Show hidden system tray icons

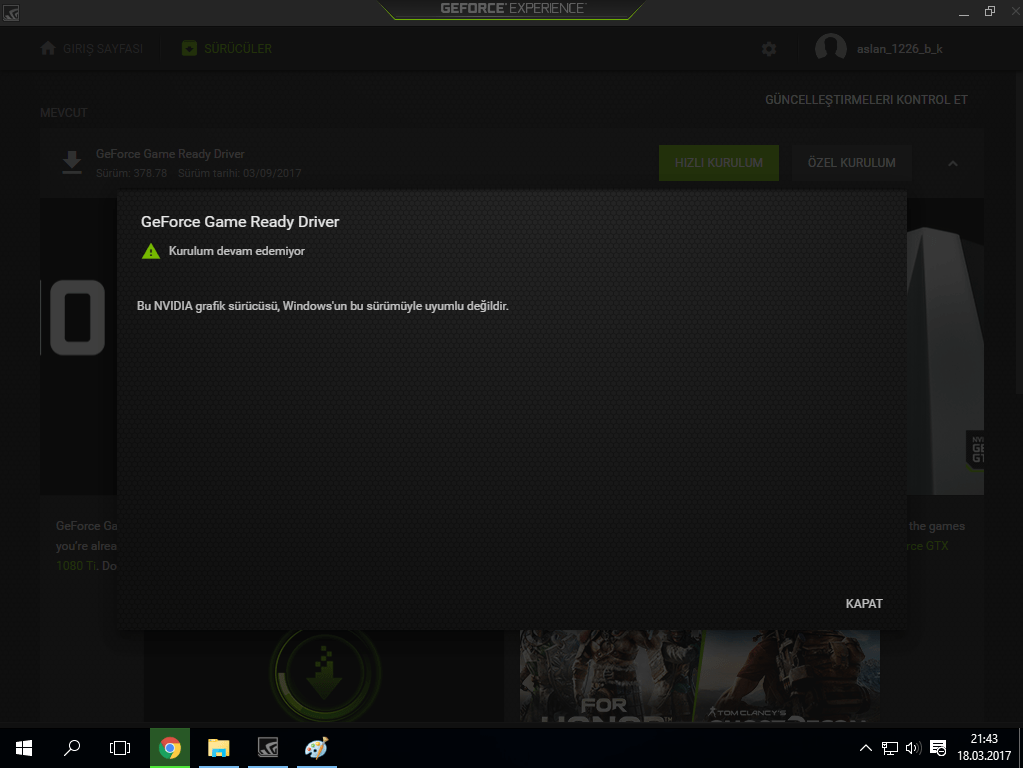click(x=866, y=748)
